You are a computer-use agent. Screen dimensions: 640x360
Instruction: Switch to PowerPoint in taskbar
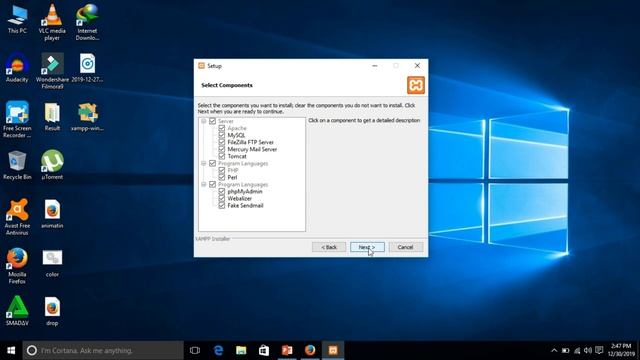click(x=287, y=351)
